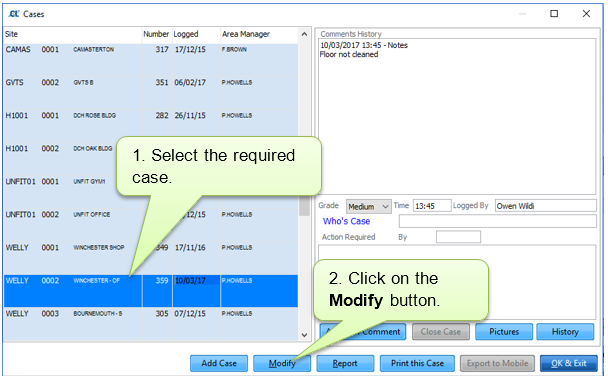This screenshot has width=608, height=380.
Task: Click Export to Mobile button
Action: coord(497,363)
